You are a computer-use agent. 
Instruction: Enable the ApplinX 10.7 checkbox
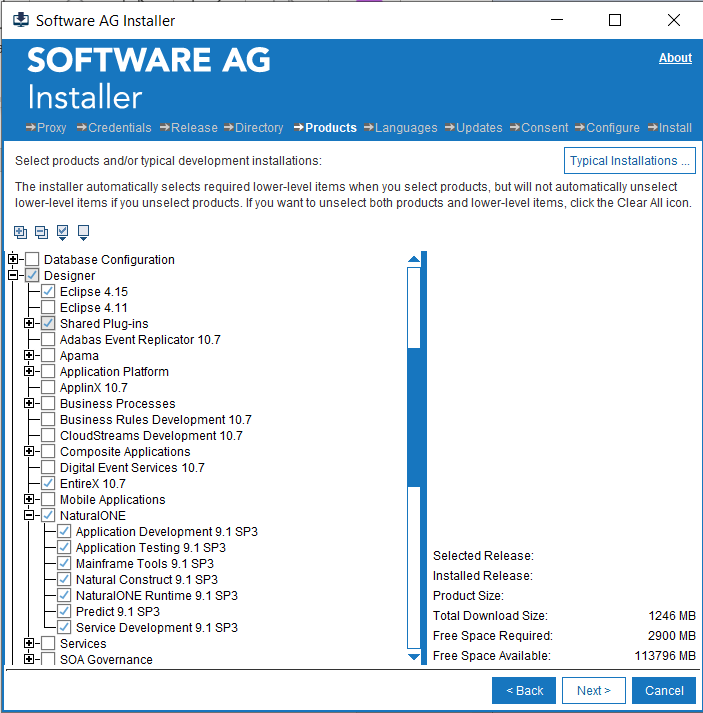[48, 387]
